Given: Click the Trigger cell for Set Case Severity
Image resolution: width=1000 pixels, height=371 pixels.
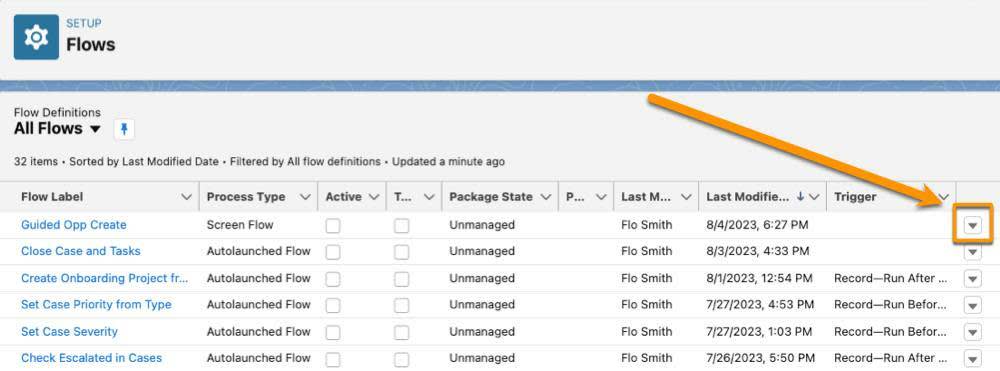Looking at the screenshot, I should pos(890,331).
